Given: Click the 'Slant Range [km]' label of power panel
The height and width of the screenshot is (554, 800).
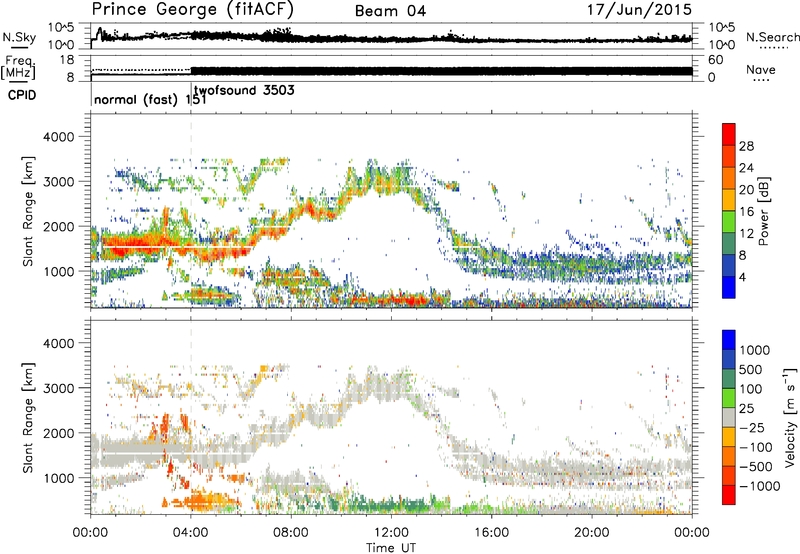Looking at the screenshot, I should [28, 211].
